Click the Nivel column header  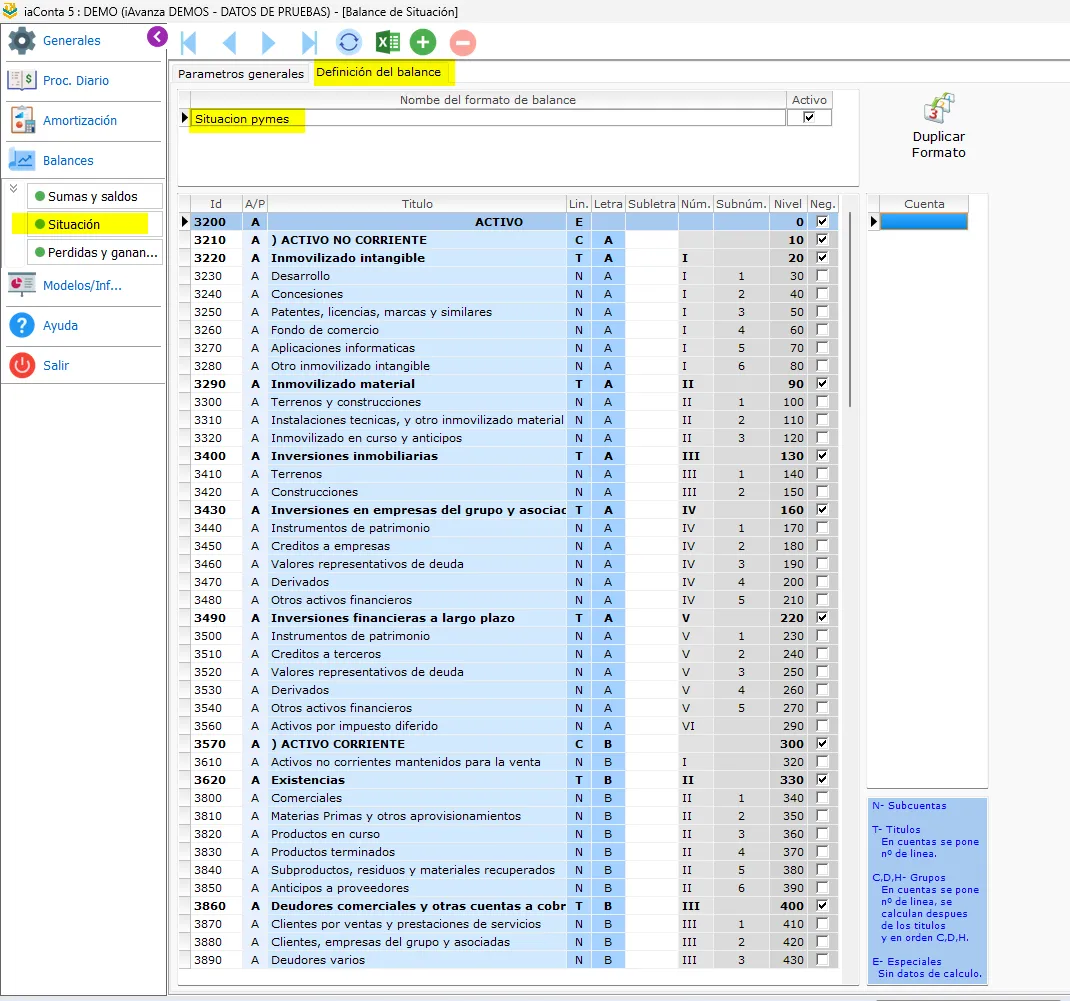coord(787,204)
